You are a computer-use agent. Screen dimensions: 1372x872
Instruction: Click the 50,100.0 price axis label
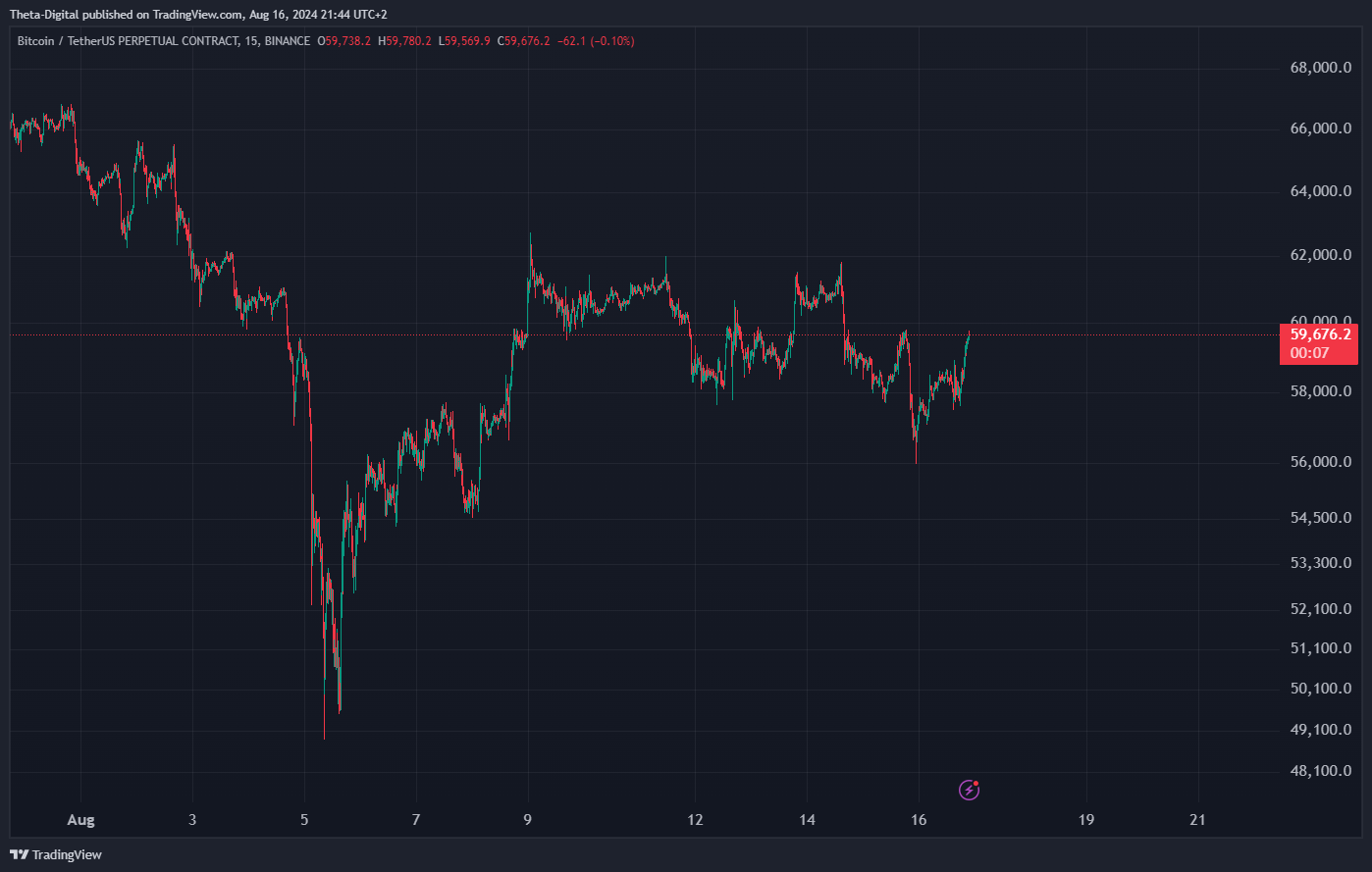pos(1320,689)
